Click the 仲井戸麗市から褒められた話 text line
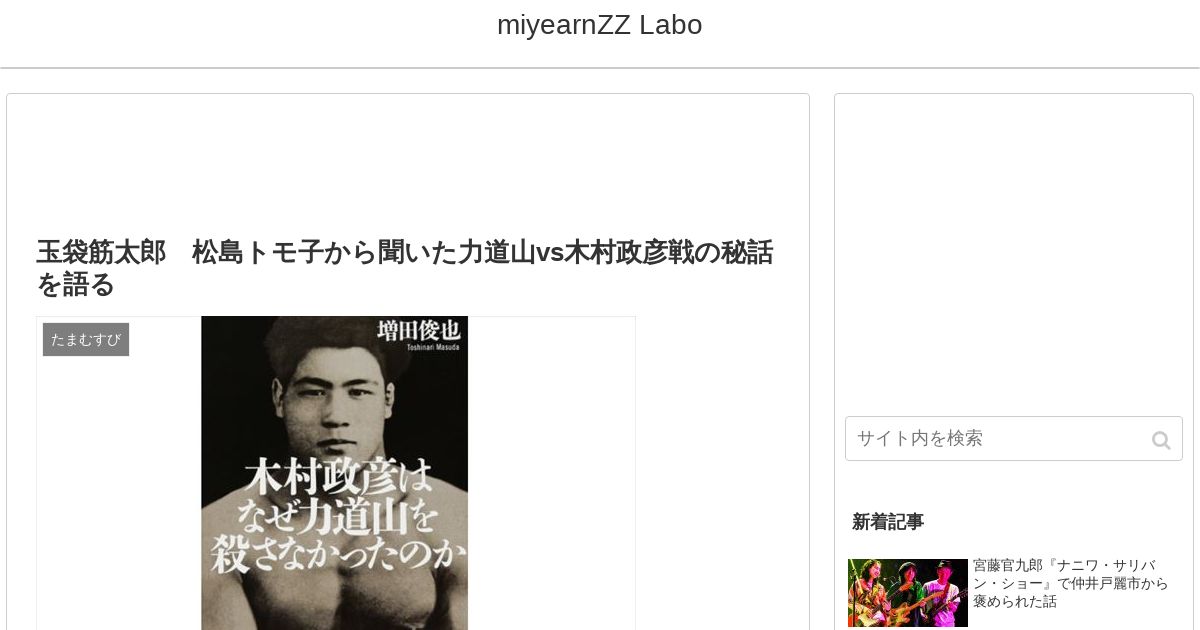1200x630 pixels. pos(1071,592)
